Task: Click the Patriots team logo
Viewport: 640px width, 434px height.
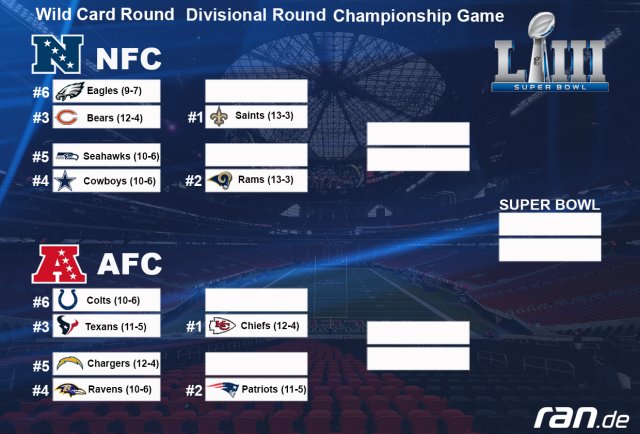Action: pyautogui.click(x=223, y=389)
